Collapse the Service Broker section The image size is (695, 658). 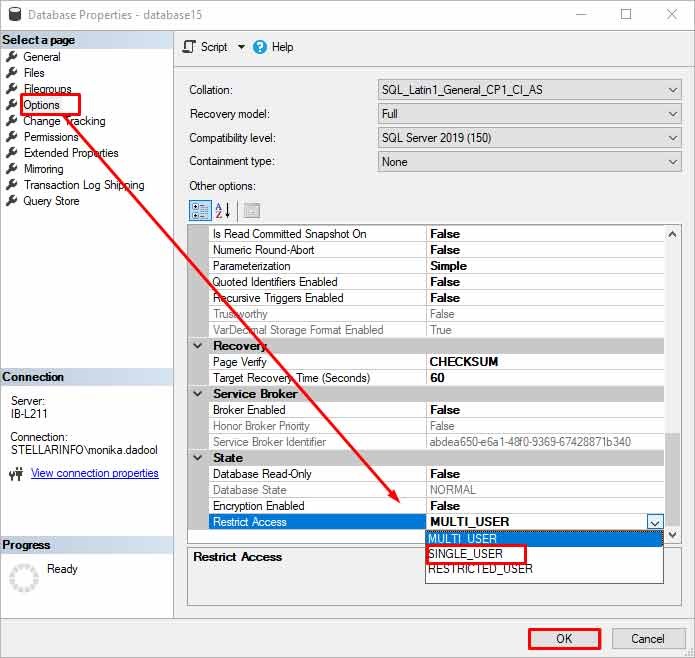tap(198, 394)
